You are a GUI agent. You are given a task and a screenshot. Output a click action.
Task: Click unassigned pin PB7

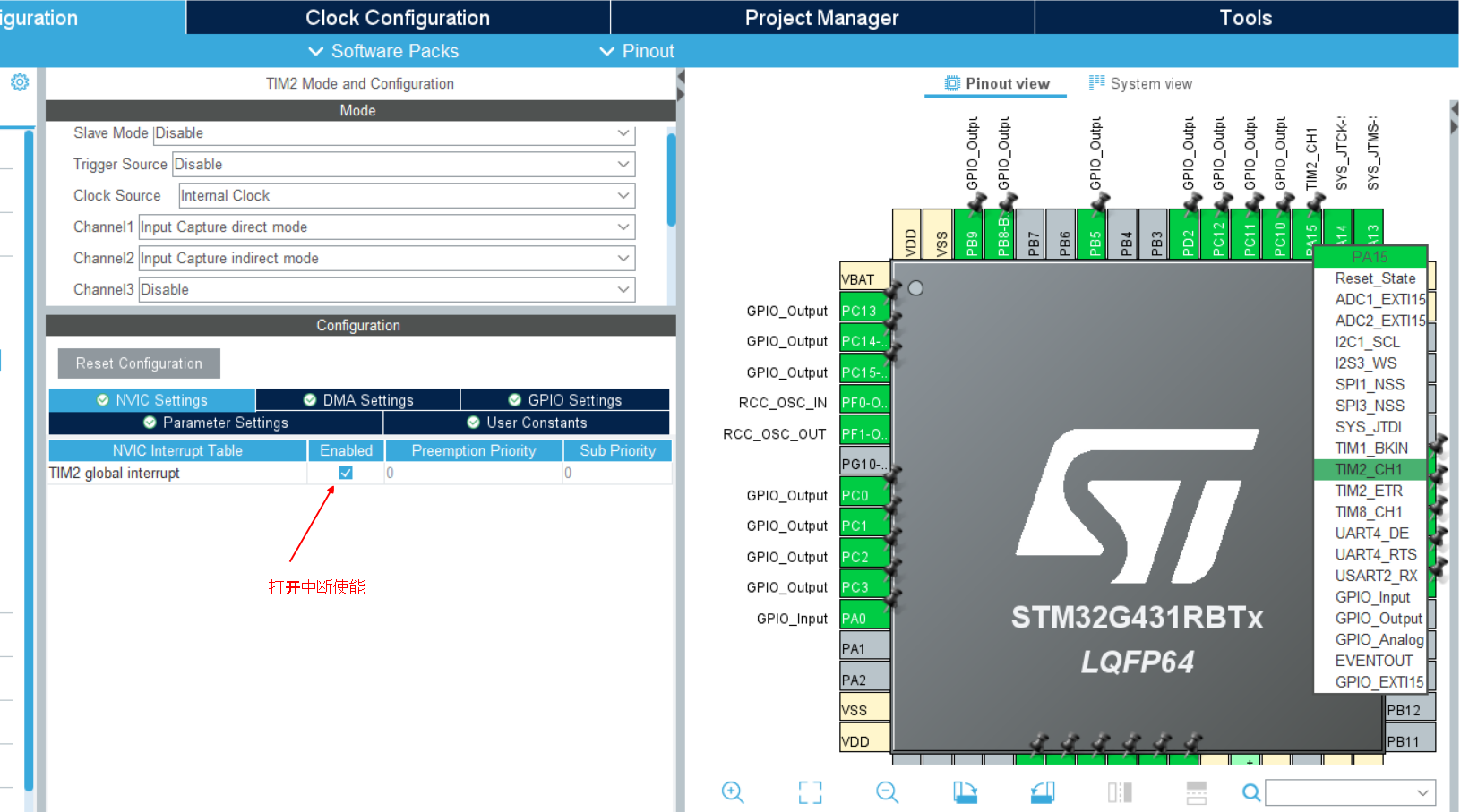[x=1032, y=235]
